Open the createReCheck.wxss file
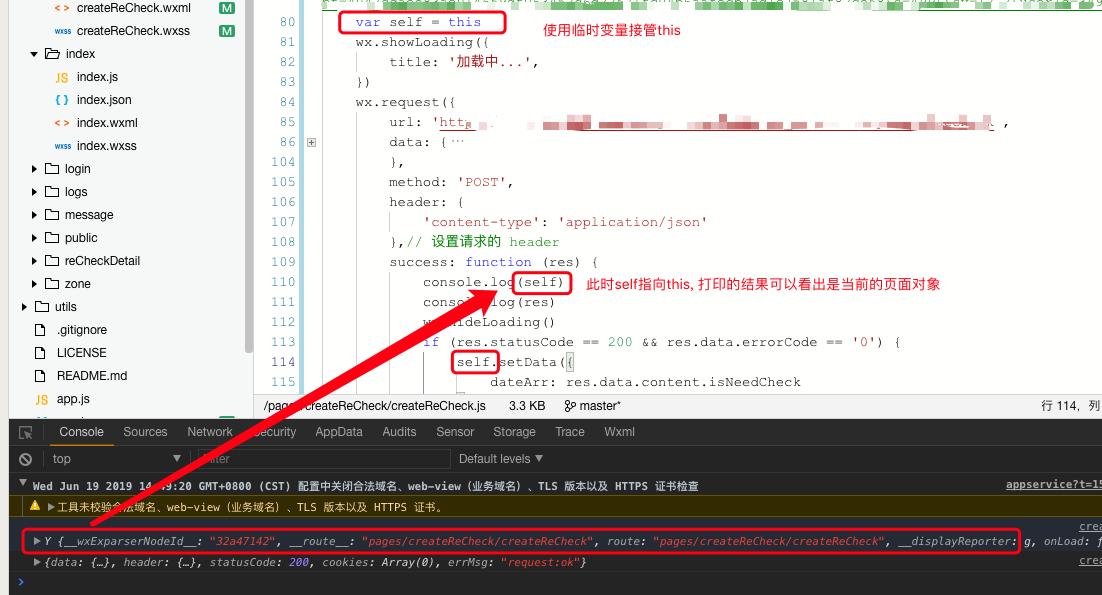The image size is (1102, 595). click(x=133, y=31)
